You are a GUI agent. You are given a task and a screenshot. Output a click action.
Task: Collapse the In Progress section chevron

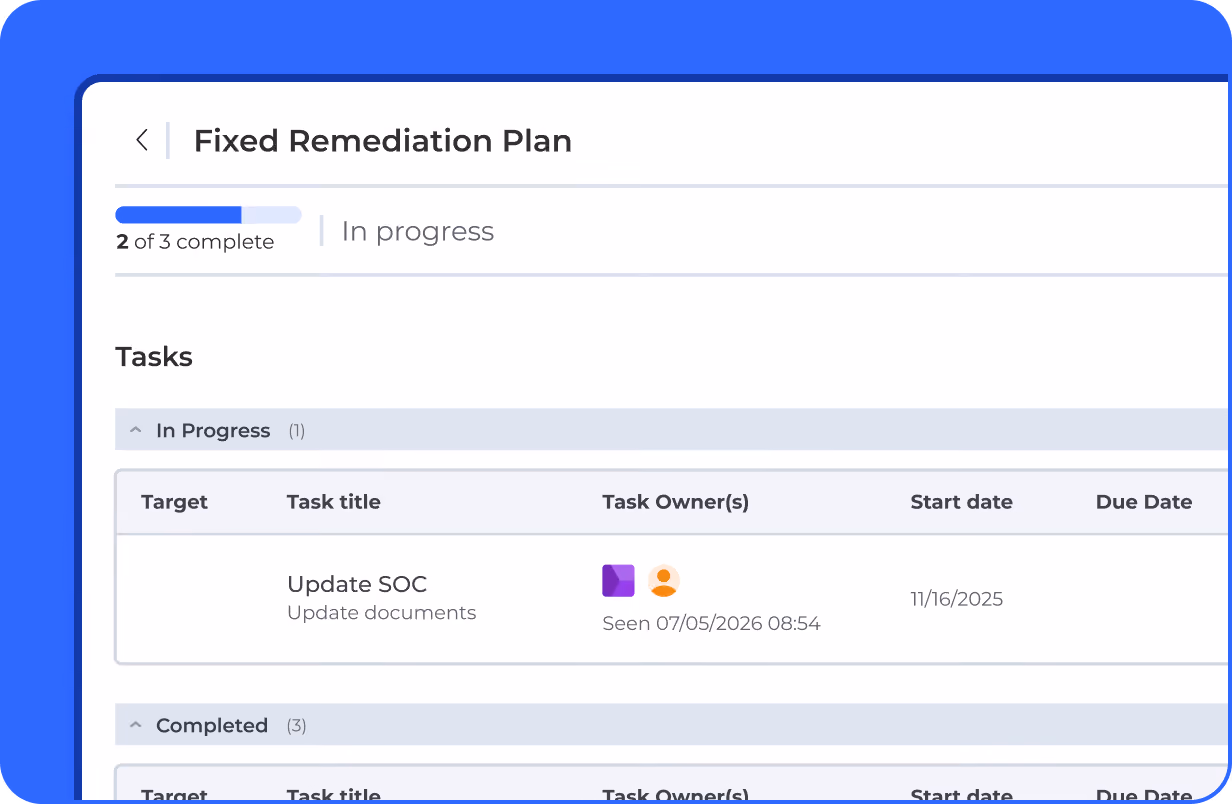(135, 431)
